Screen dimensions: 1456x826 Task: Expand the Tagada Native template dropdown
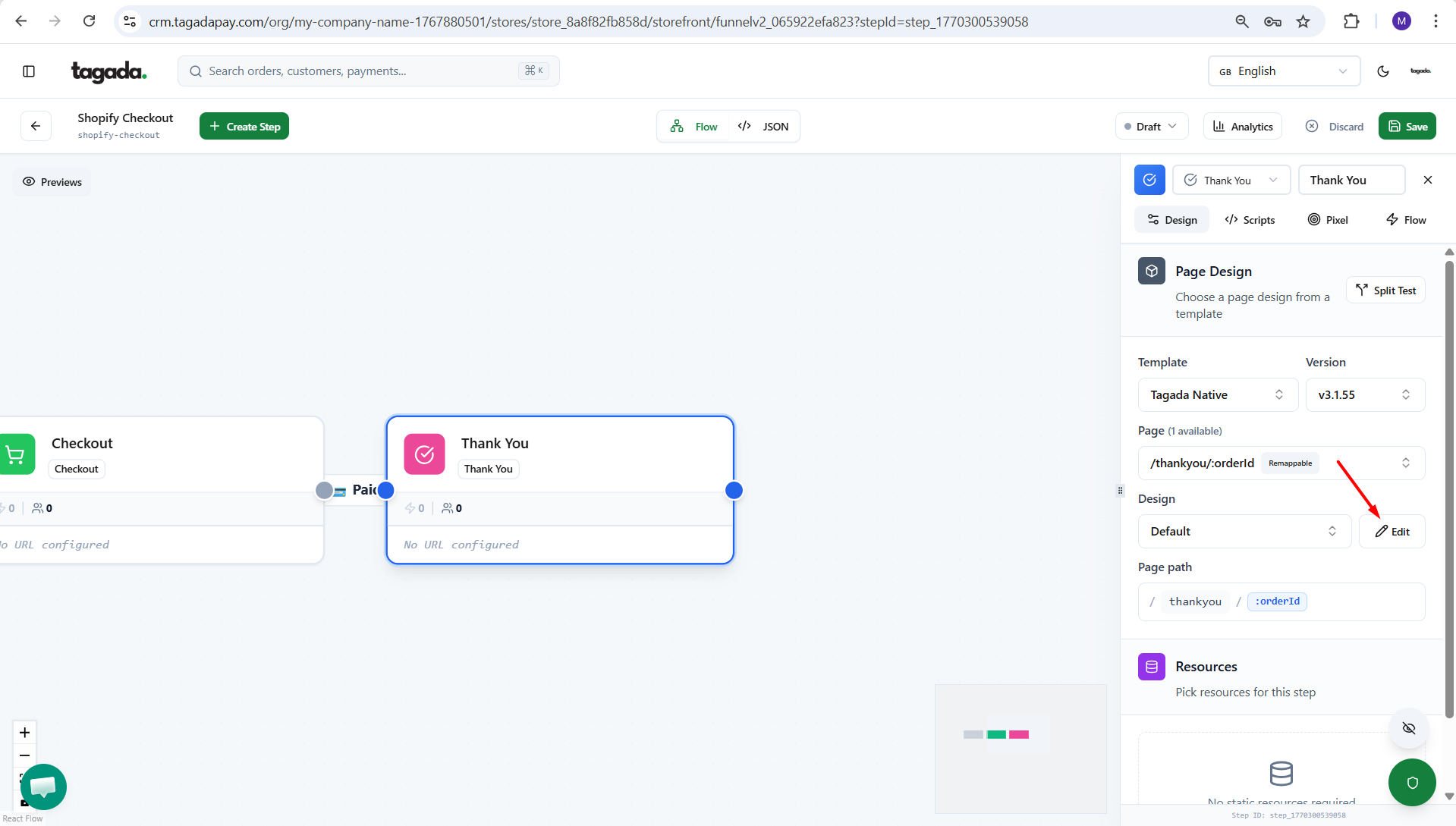click(1217, 394)
